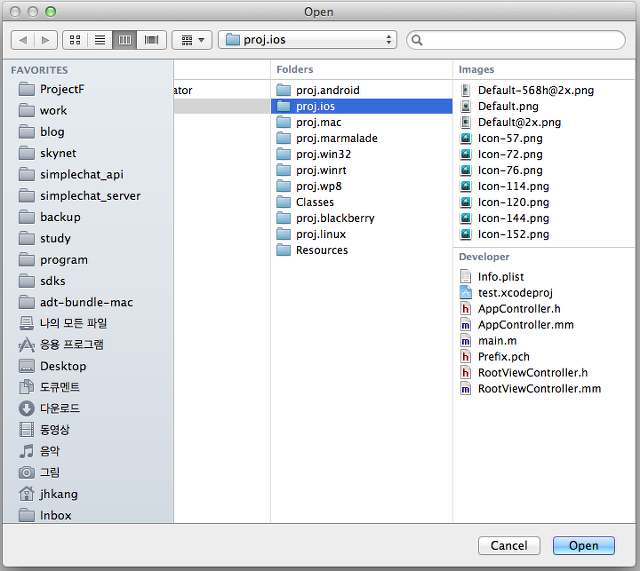This screenshot has height=571, width=640.
Task: Click the Default@2x.png file icon
Action: point(465,122)
